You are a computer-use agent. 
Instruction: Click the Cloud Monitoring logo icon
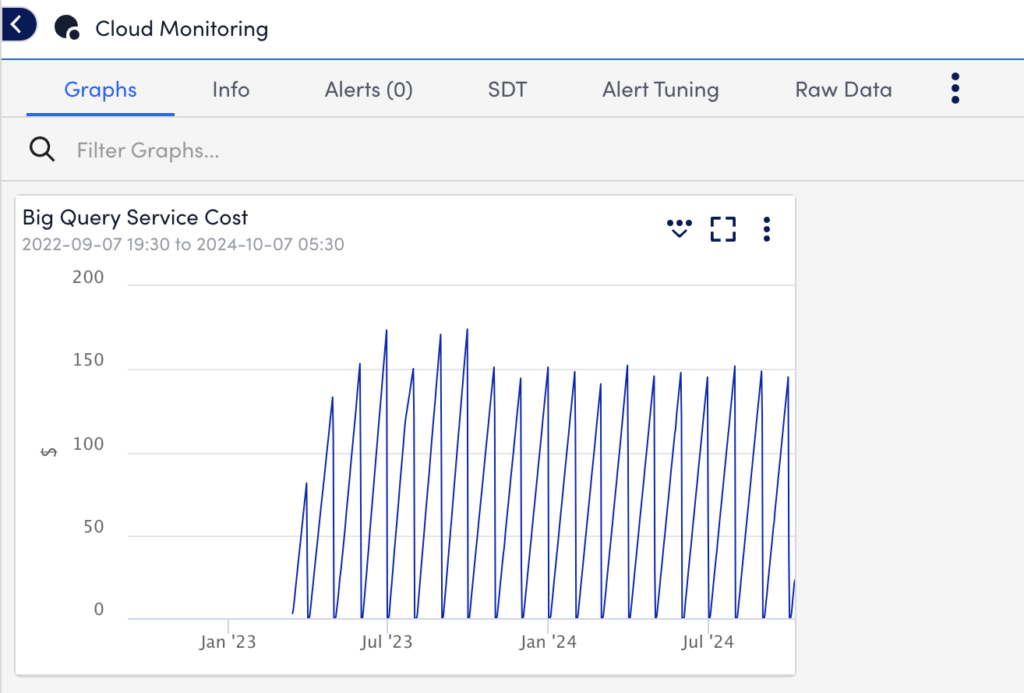(67, 28)
